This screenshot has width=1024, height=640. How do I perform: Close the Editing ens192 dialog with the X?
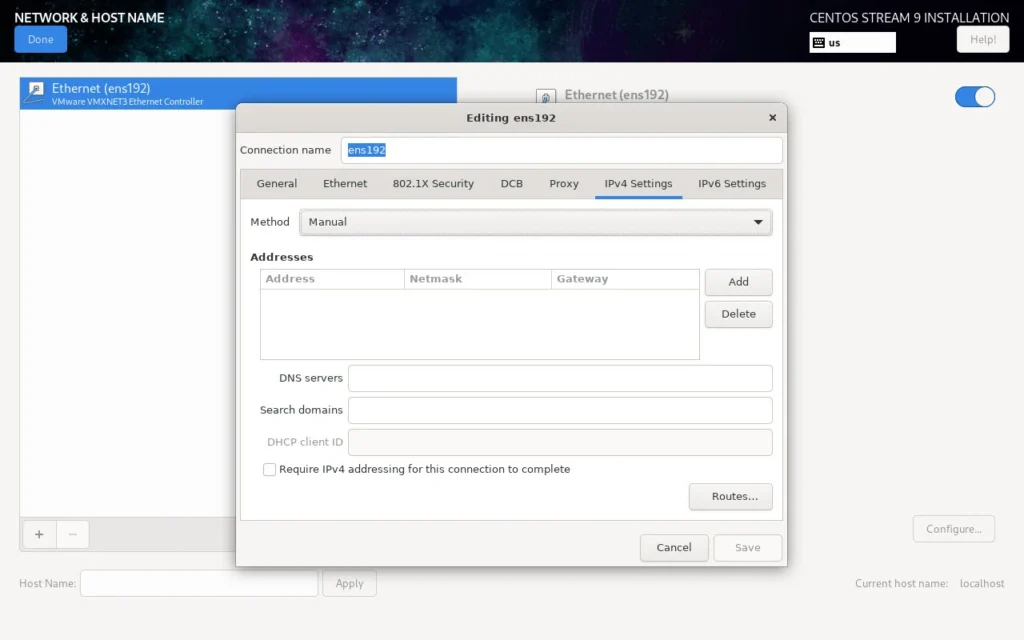(x=772, y=118)
